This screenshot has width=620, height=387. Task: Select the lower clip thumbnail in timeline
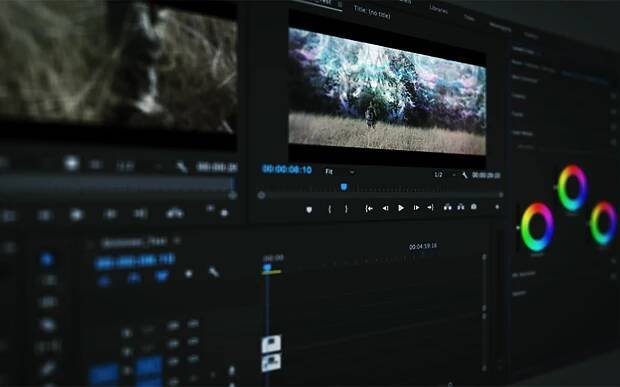click(x=271, y=362)
